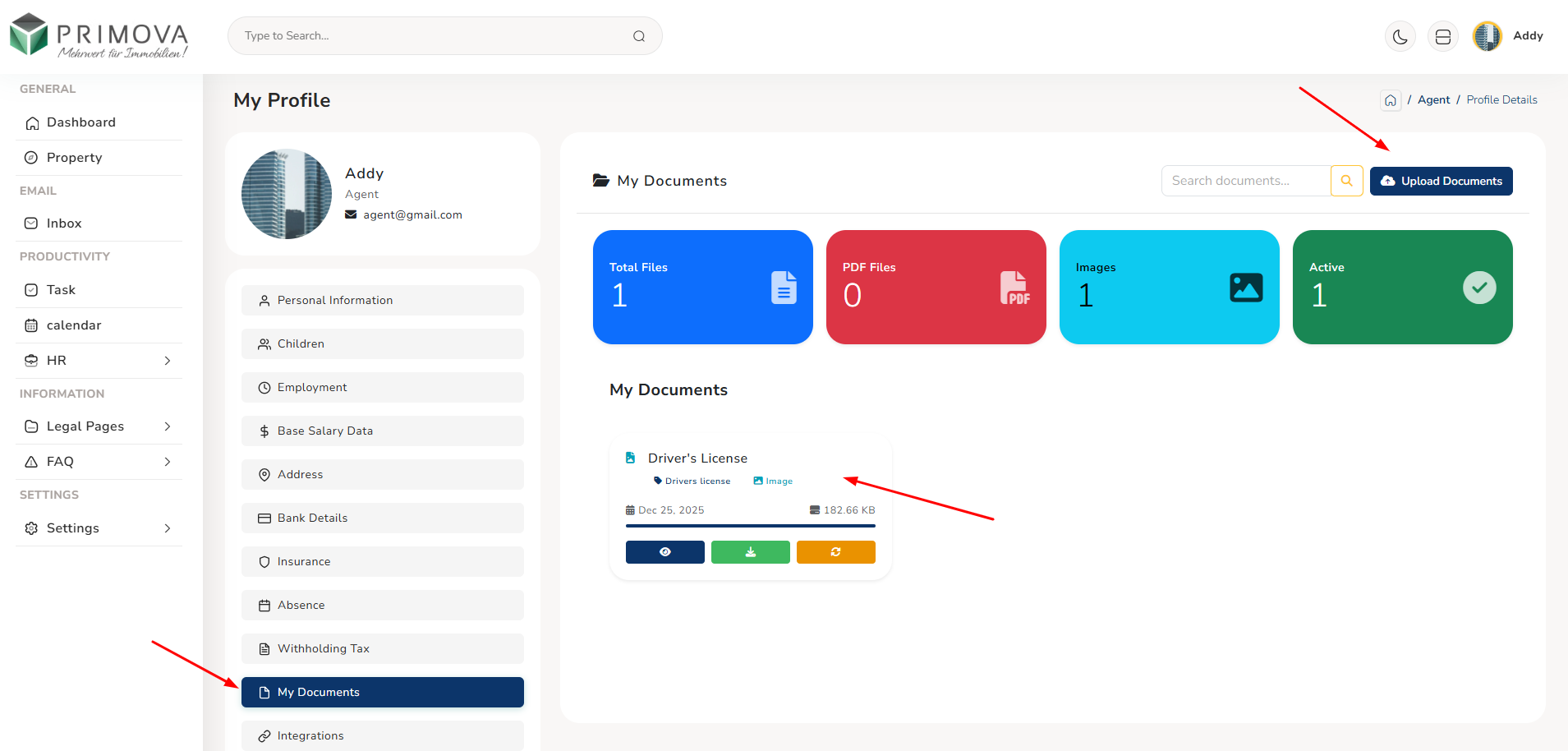The height and width of the screenshot is (751, 1568).
Task: View Driver's License with the eye button
Action: tap(664, 552)
